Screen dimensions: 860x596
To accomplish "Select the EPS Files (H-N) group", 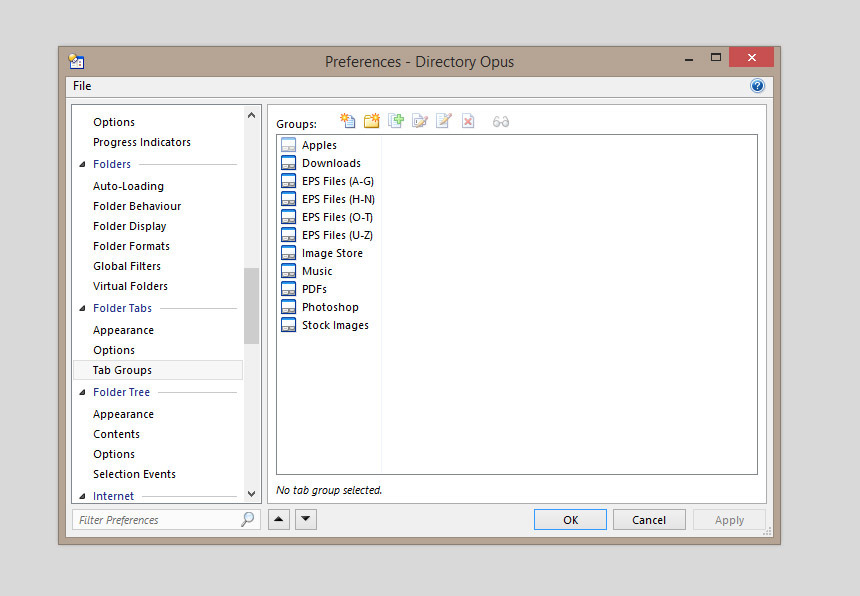I will tap(338, 200).
